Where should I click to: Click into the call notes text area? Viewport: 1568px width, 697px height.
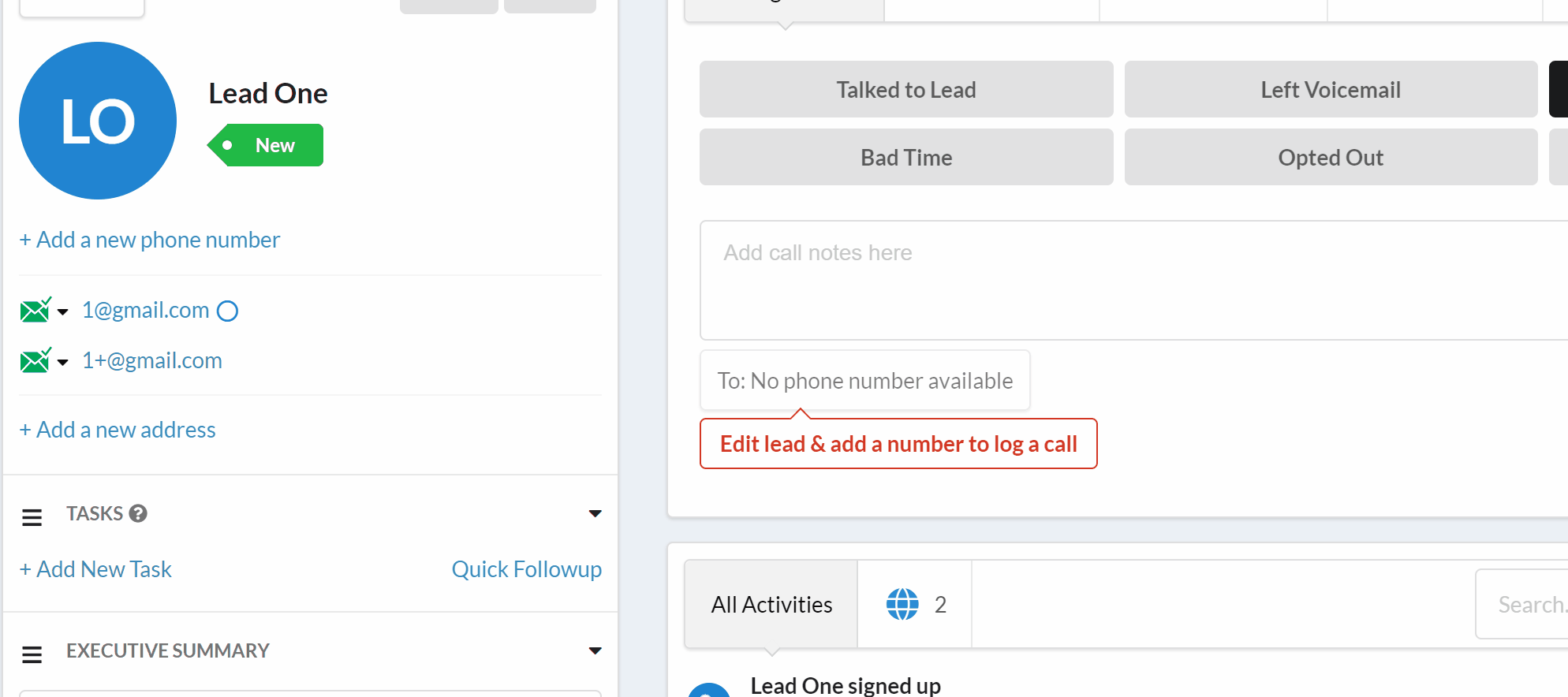pyautogui.click(x=1104, y=280)
